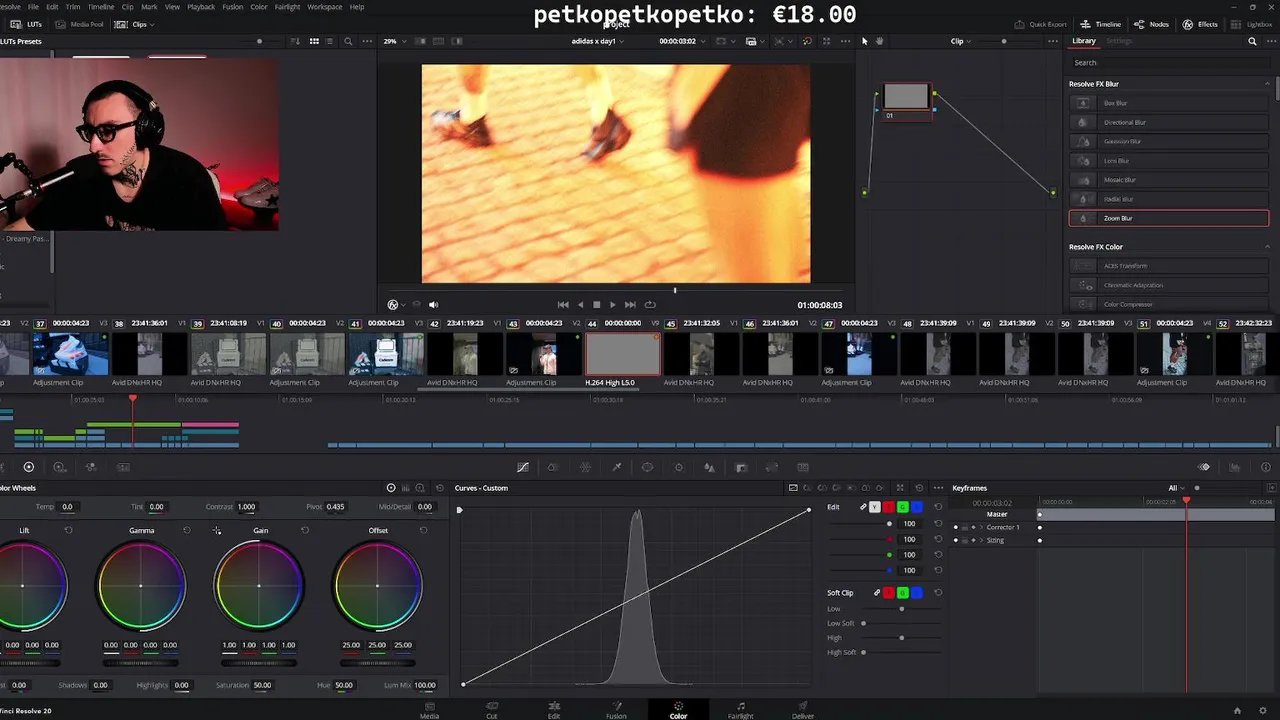
Task: Reset the Lift wheel
Action: click(x=69, y=530)
